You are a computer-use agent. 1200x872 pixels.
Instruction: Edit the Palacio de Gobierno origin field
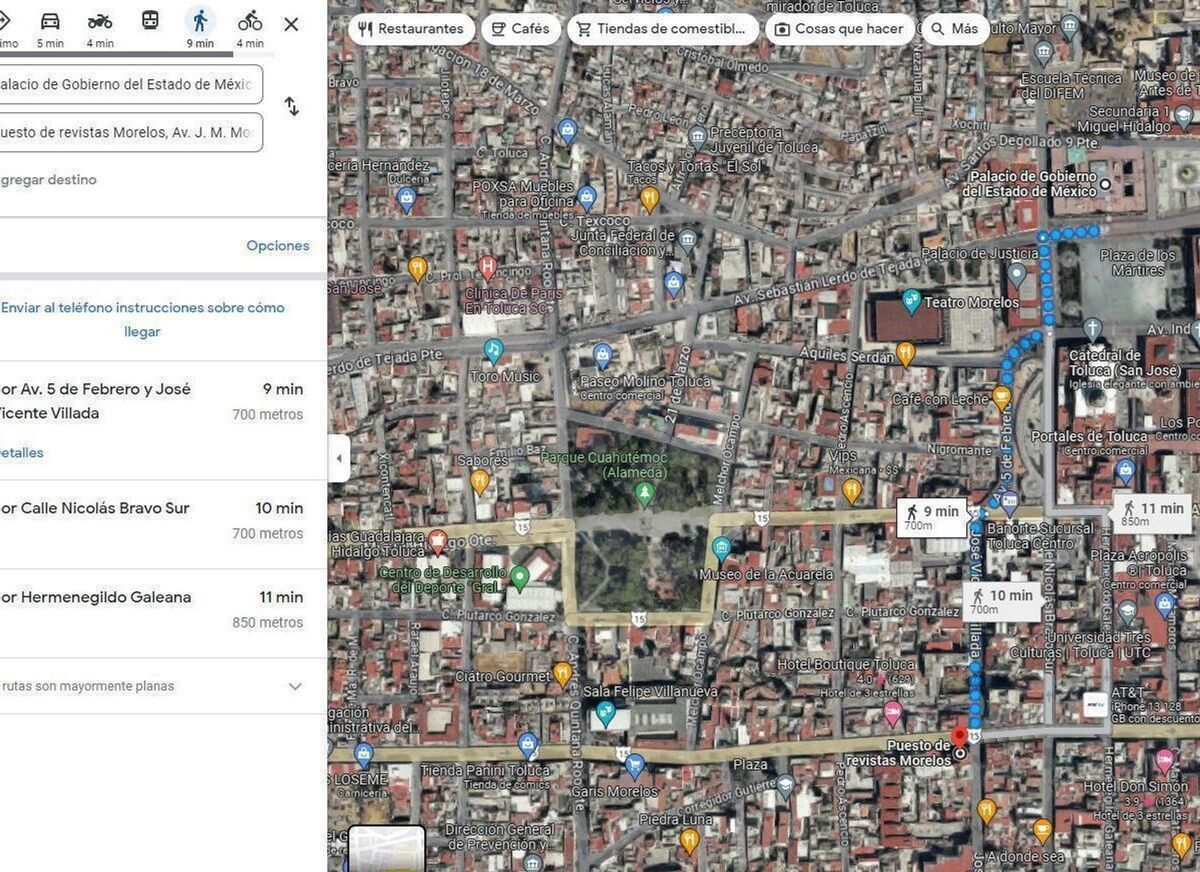129,84
